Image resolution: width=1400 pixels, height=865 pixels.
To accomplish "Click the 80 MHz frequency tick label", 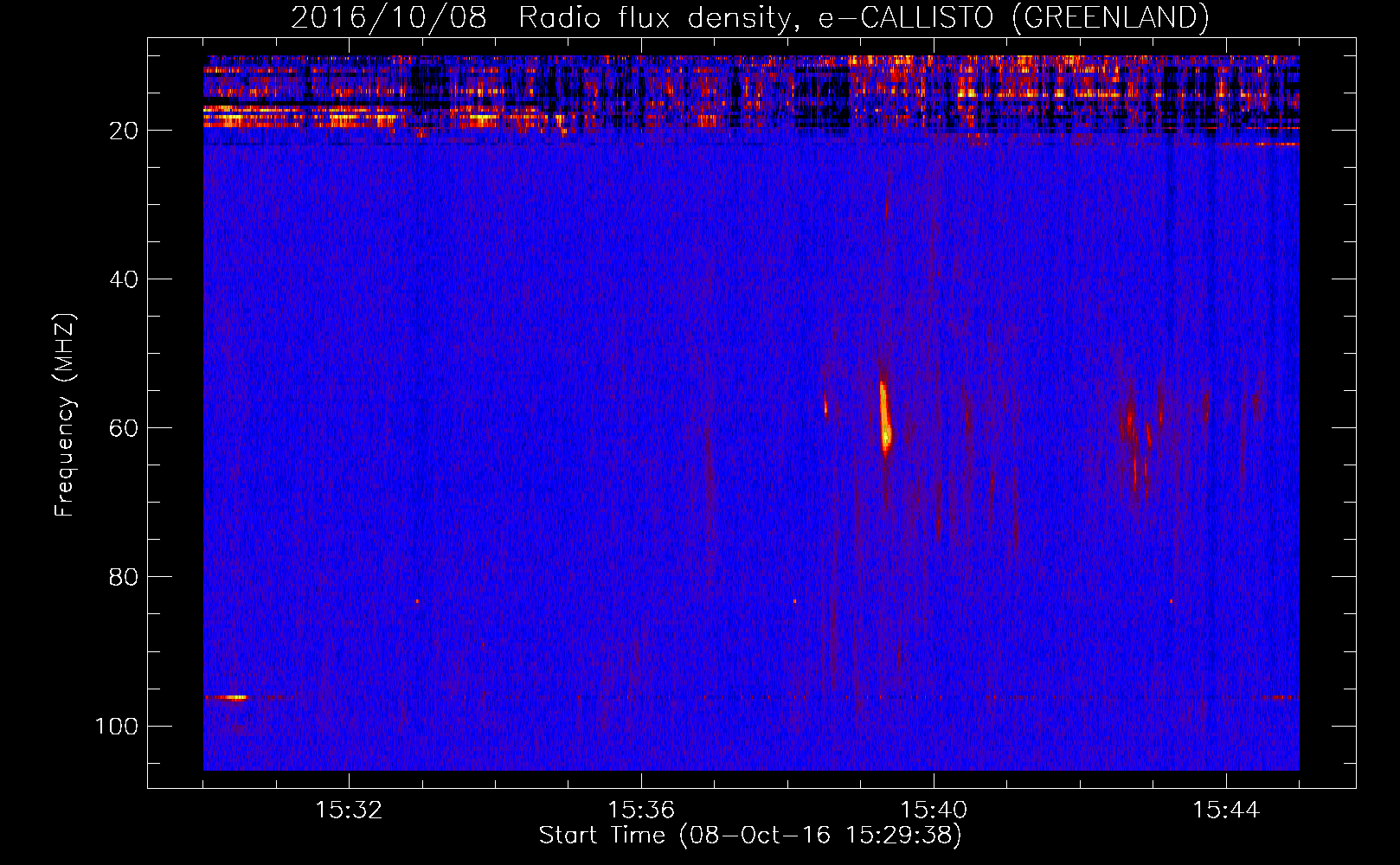I will [x=124, y=577].
